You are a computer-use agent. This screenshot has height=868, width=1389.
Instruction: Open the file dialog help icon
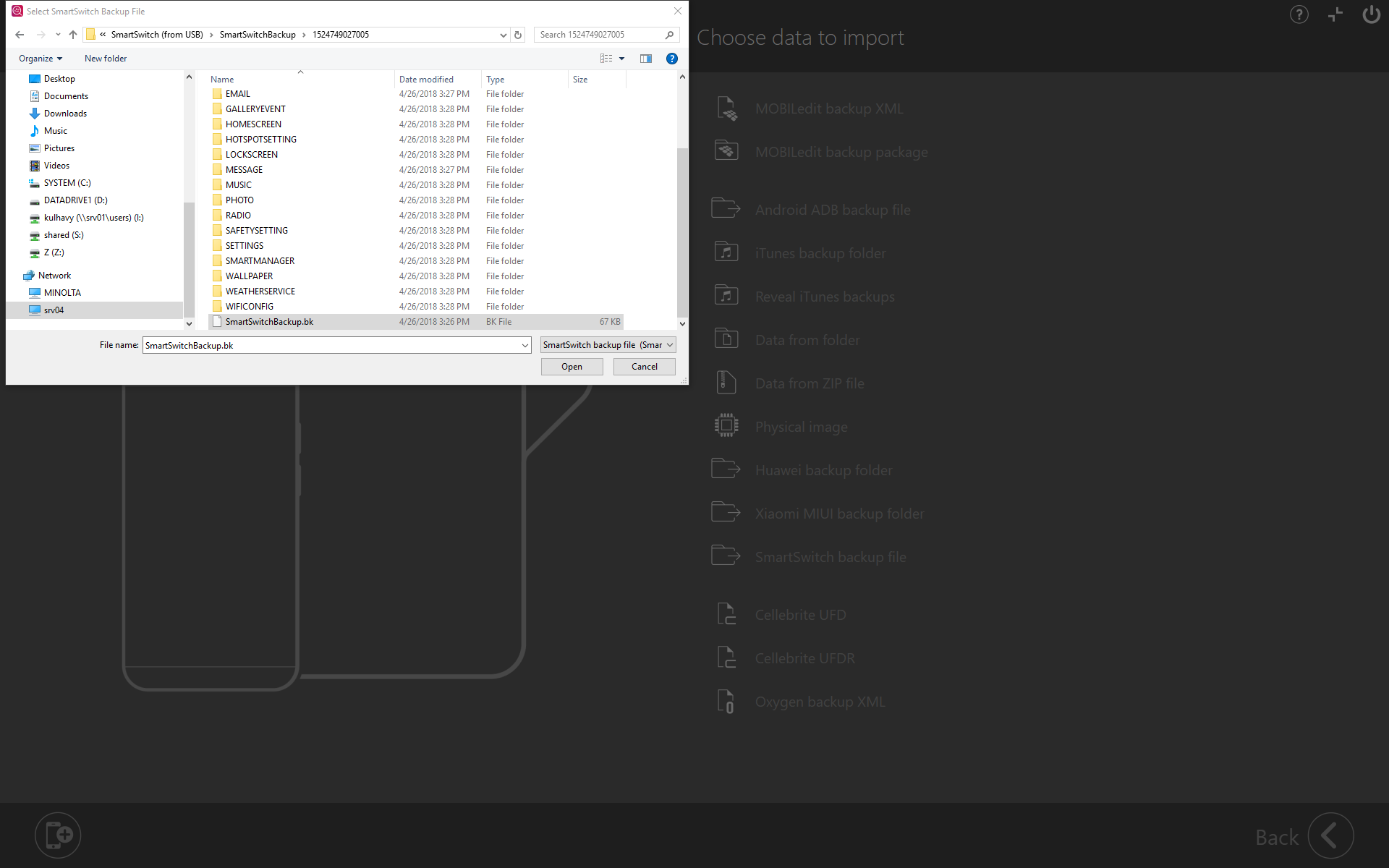pos(672,59)
